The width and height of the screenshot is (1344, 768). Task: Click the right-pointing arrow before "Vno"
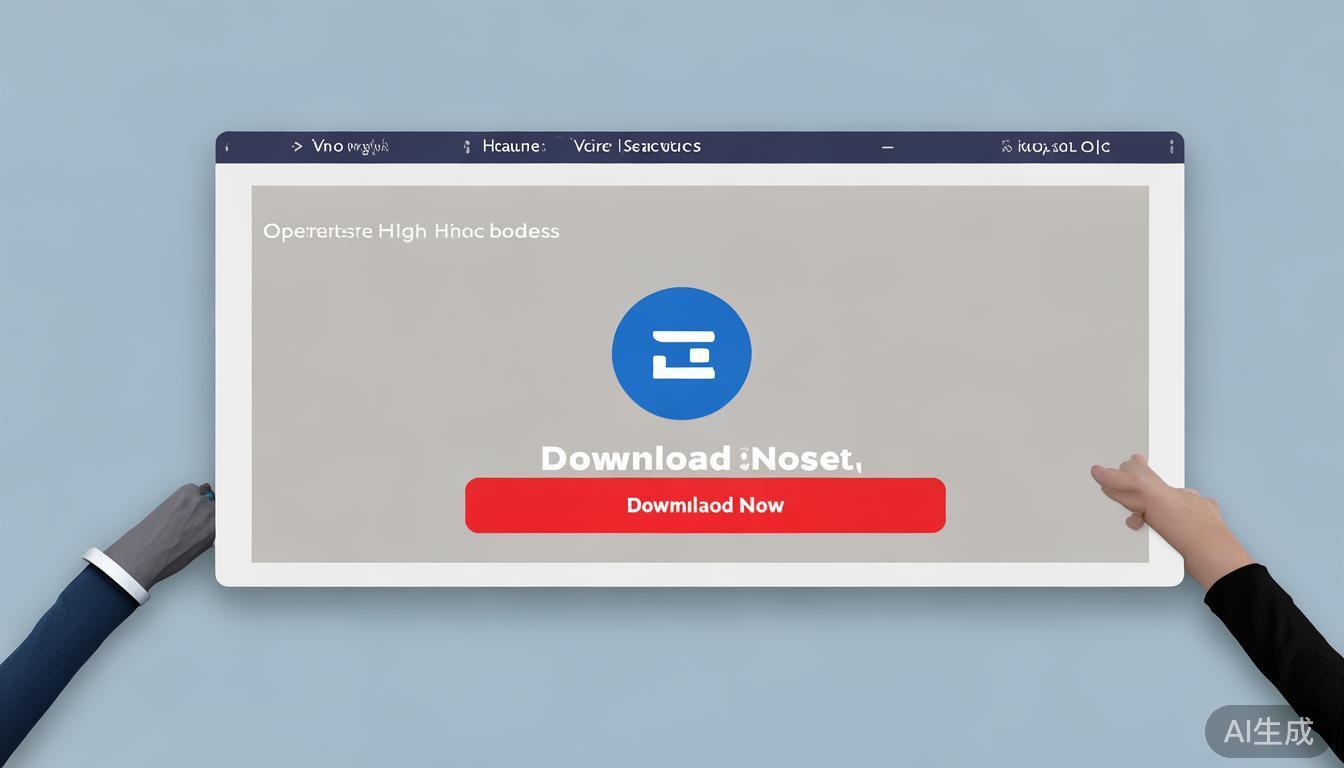[x=297, y=146]
